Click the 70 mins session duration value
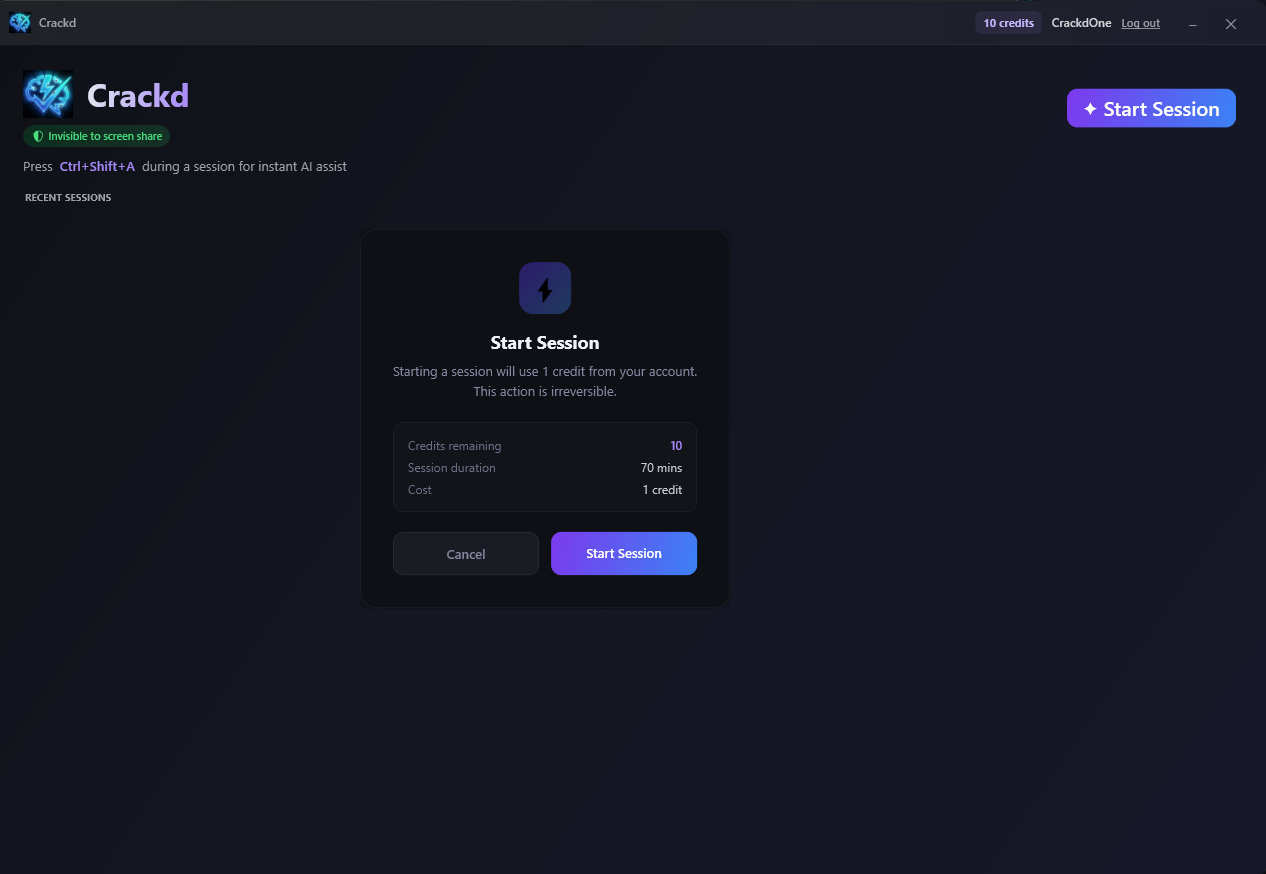The image size is (1266, 874). 661,468
